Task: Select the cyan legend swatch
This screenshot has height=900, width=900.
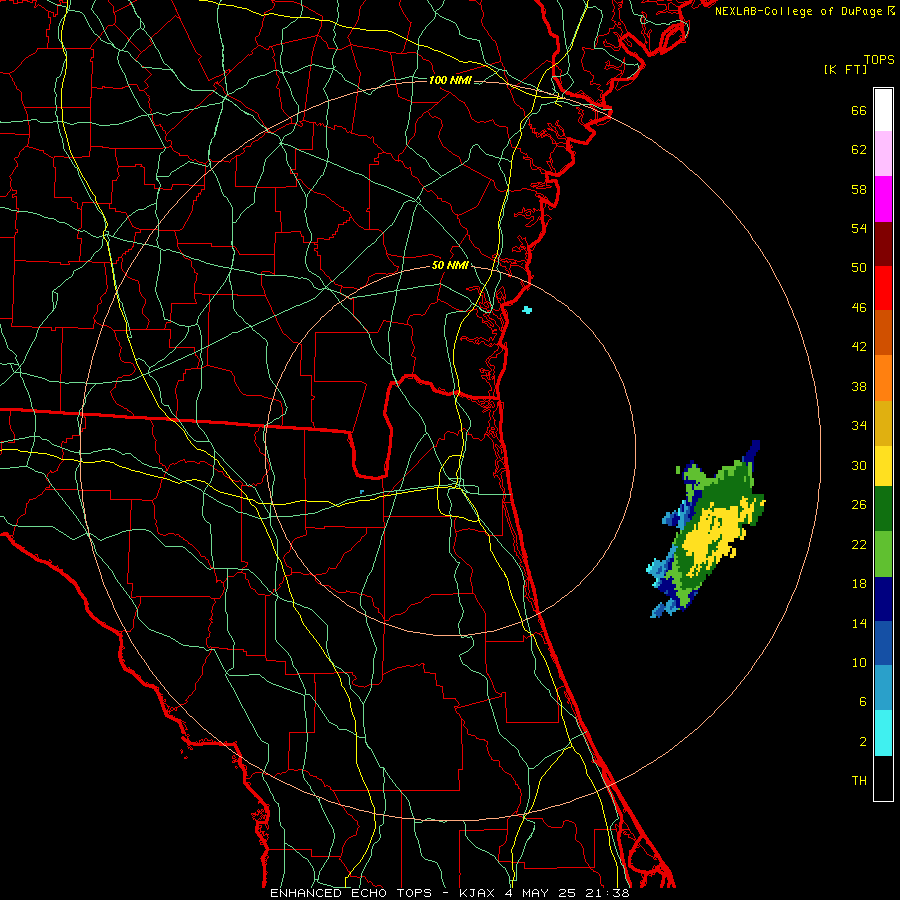Action: (x=883, y=733)
